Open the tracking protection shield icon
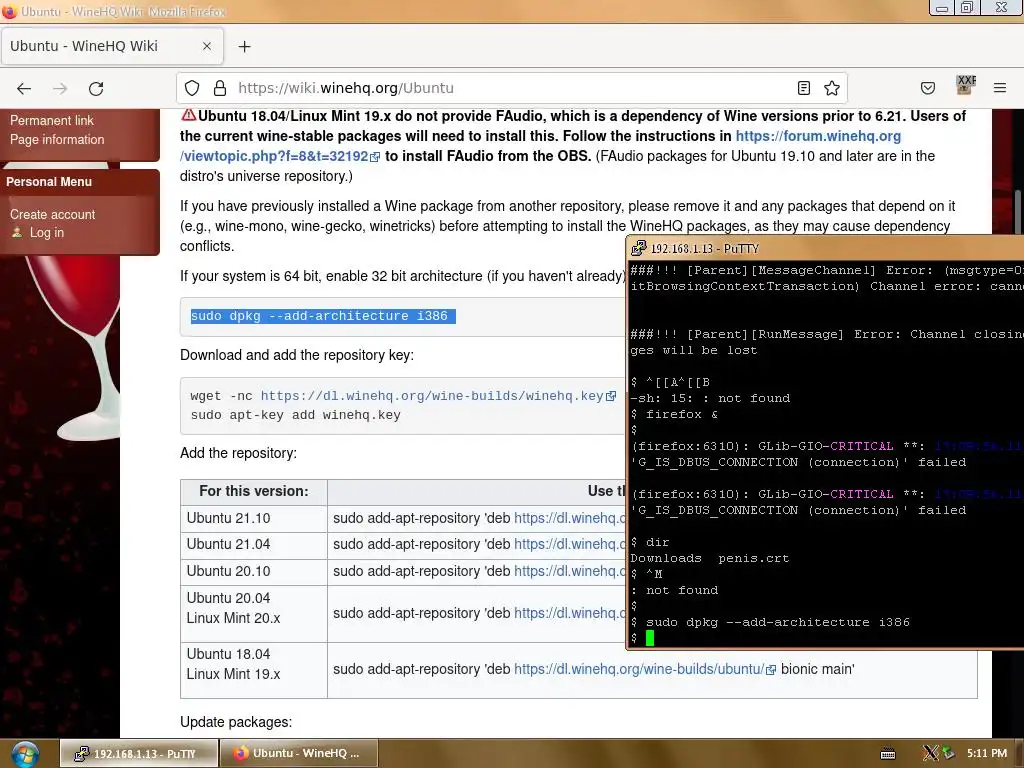Viewport: 1024px width, 768px height. (x=192, y=88)
